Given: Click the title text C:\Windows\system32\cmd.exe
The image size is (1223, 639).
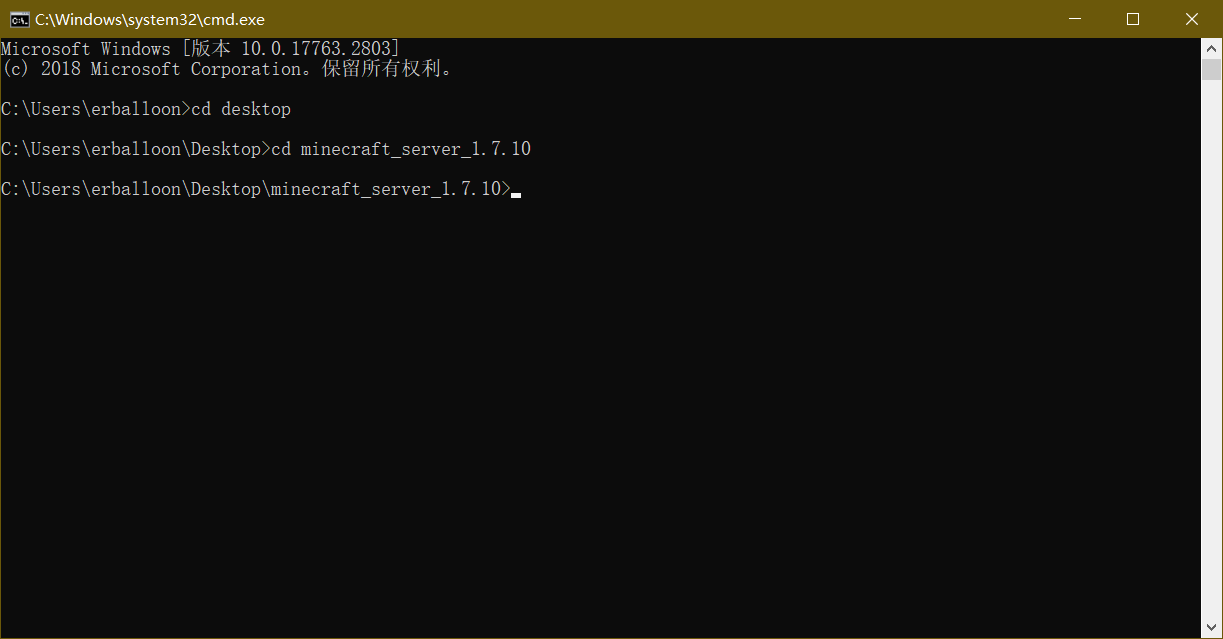Looking at the screenshot, I should [150, 19].
